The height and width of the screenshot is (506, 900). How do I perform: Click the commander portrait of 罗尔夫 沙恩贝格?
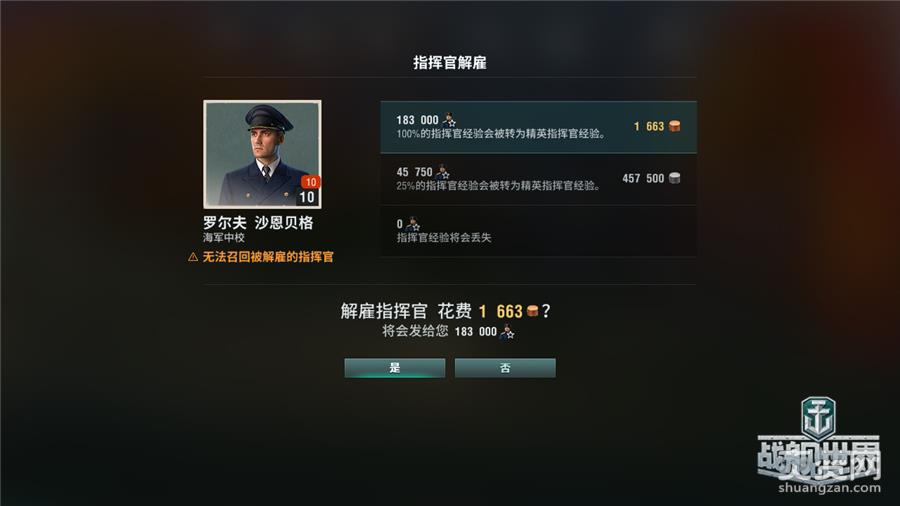tap(262, 154)
